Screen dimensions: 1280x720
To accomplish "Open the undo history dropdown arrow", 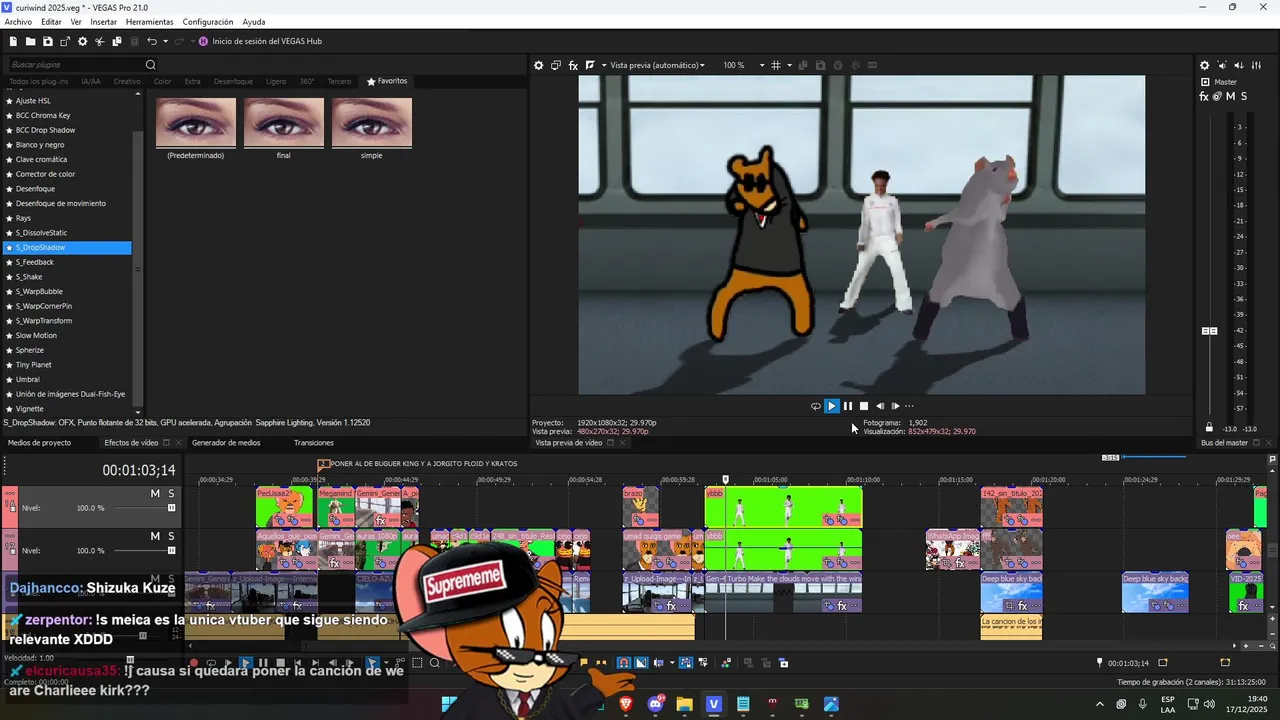I will point(164,41).
